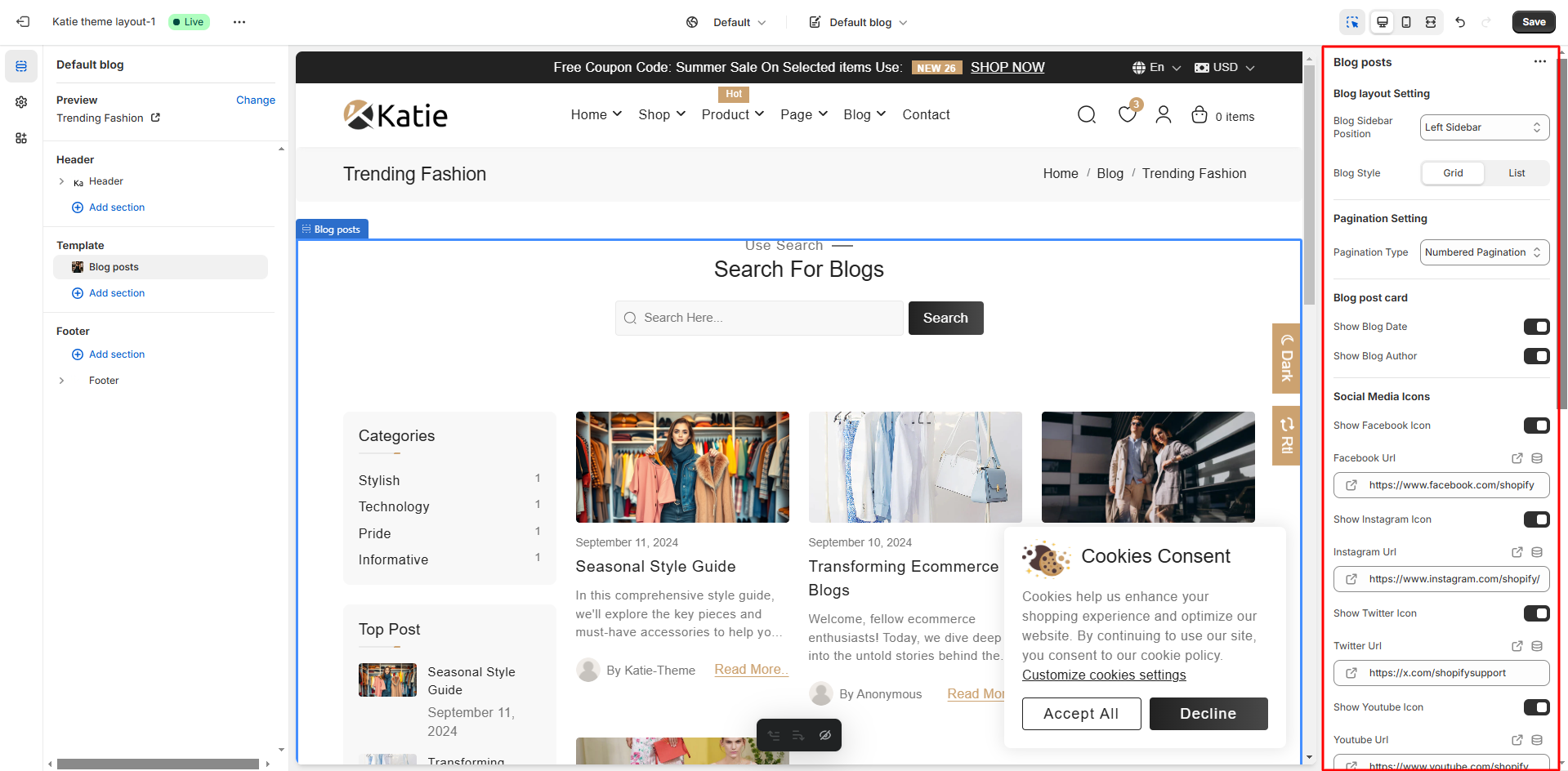1568x771 pixels.
Task: Open the App embeds sidebar icon
Action: coord(21,138)
